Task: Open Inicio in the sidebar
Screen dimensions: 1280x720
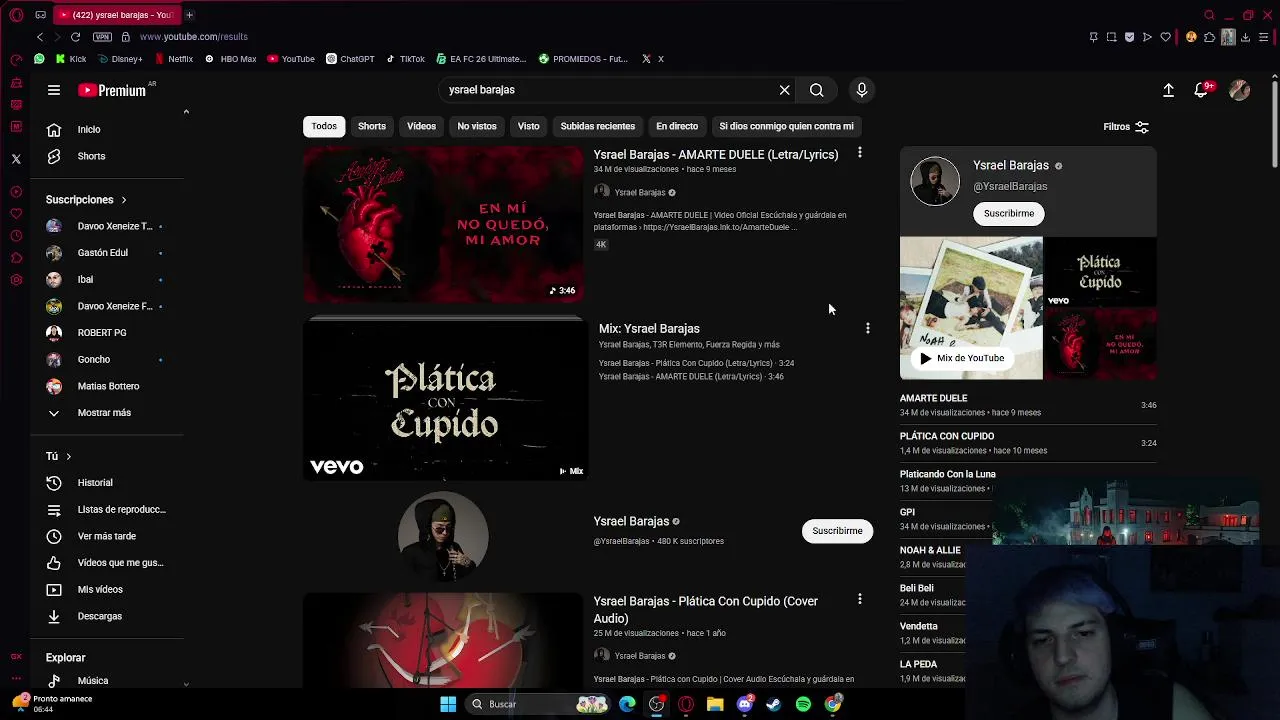Action: point(90,130)
